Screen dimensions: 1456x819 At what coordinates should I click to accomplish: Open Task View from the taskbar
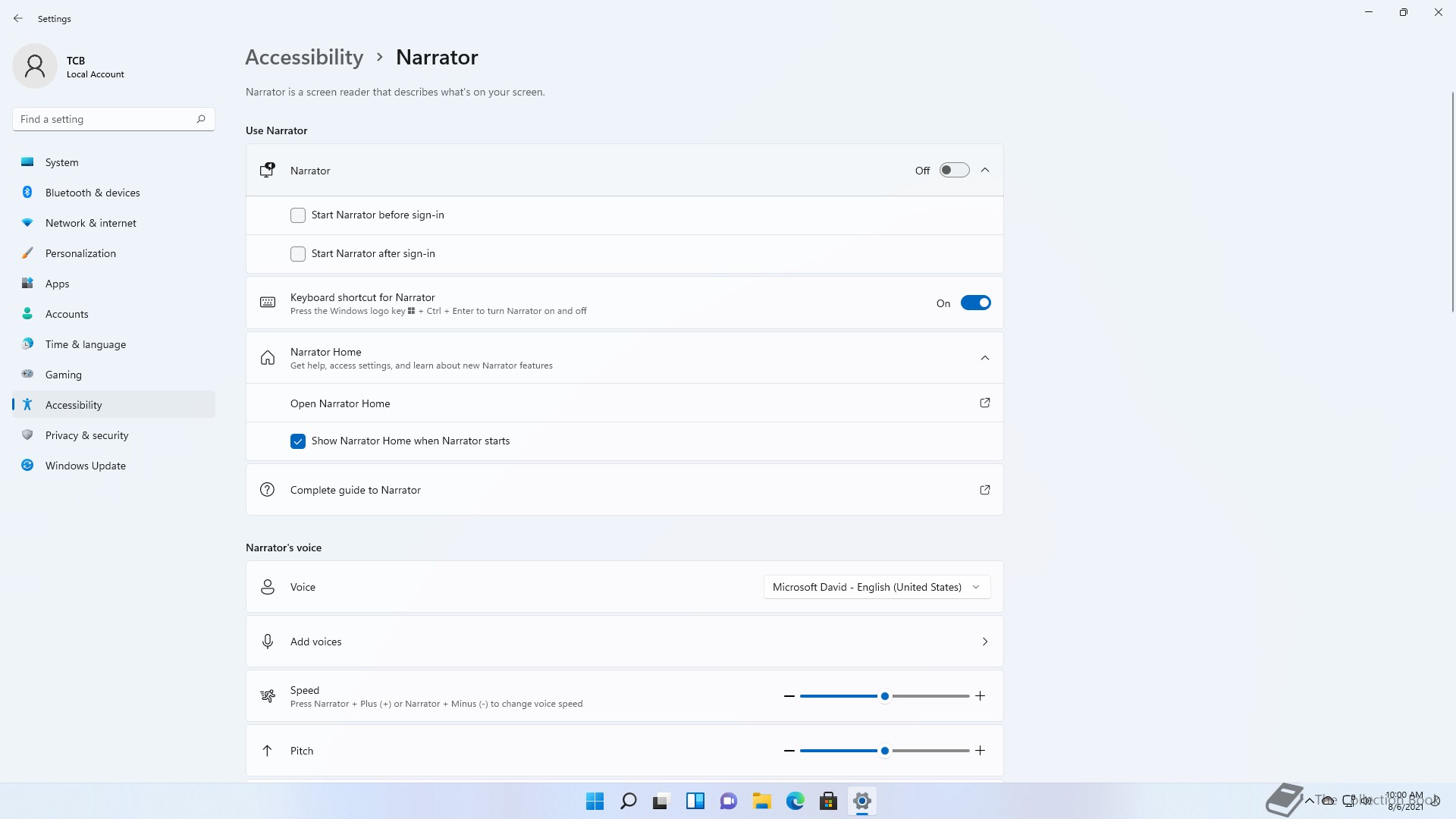pos(662,801)
